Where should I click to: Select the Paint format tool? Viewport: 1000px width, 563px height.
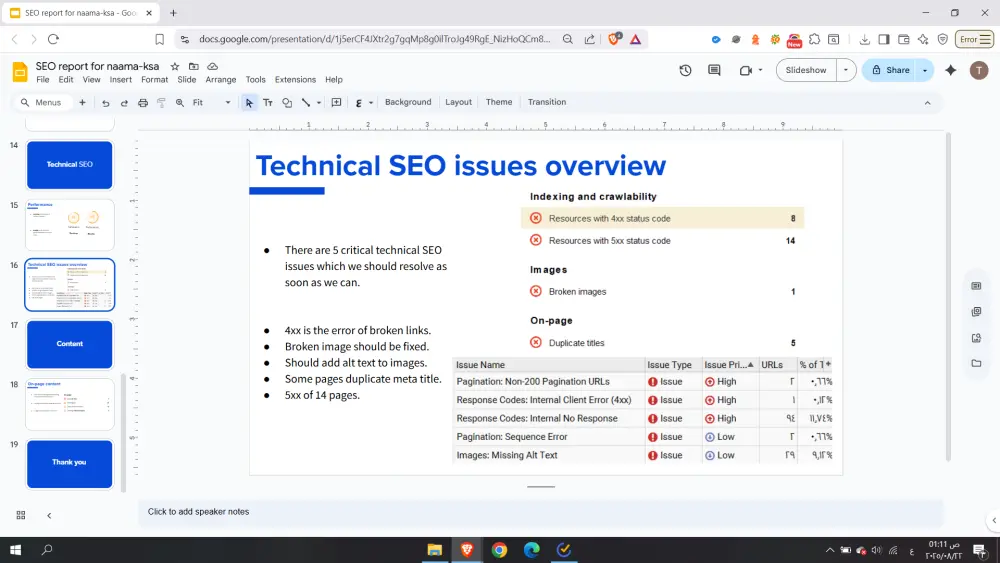[x=161, y=103]
